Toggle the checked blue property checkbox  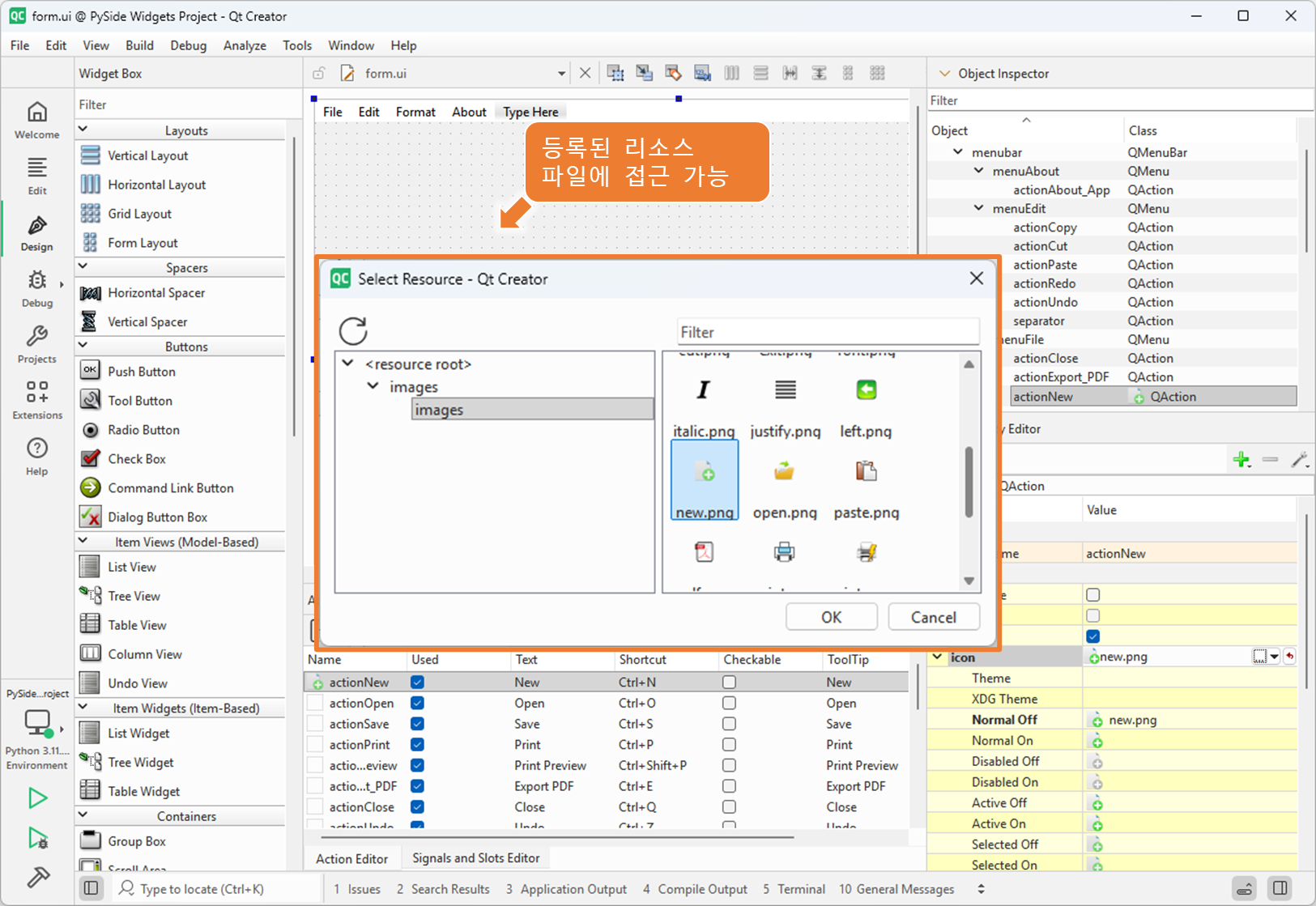[1093, 636]
